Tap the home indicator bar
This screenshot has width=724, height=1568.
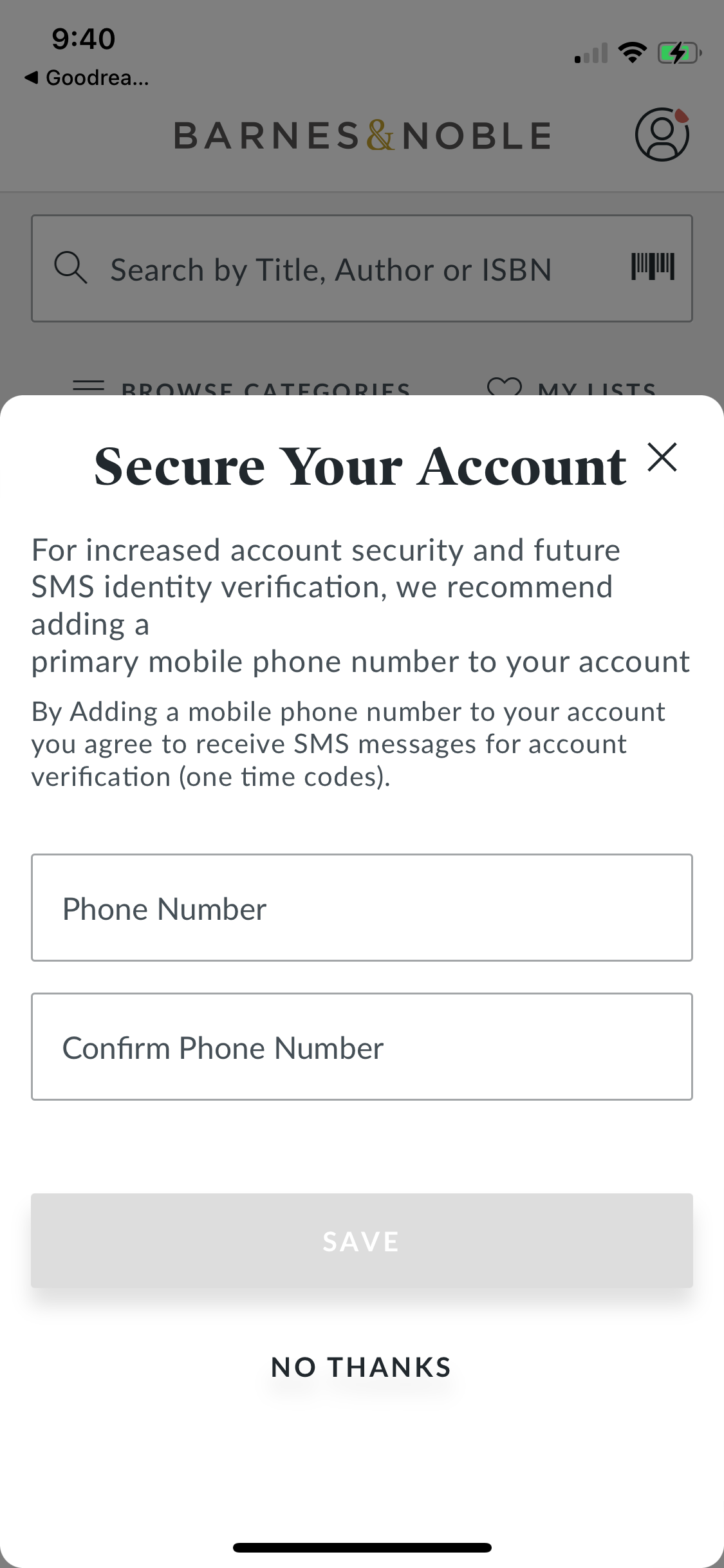coord(362,1548)
